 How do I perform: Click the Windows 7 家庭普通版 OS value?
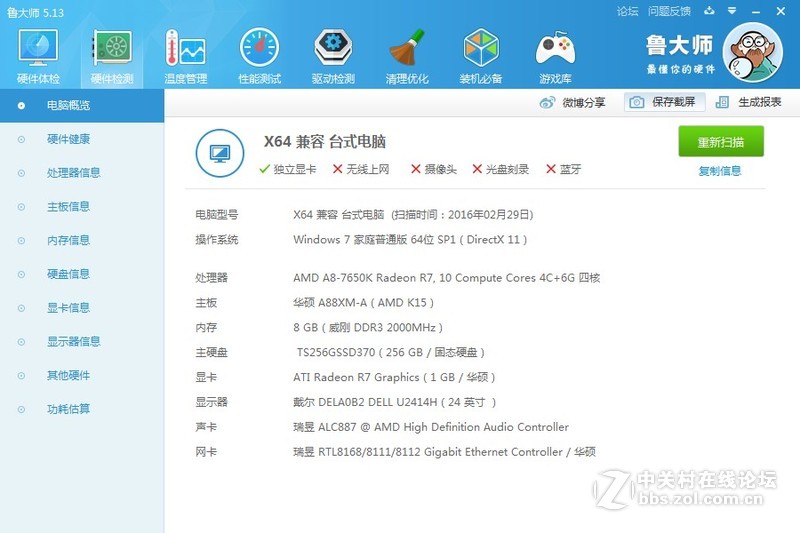pyautogui.click(x=410, y=240)
